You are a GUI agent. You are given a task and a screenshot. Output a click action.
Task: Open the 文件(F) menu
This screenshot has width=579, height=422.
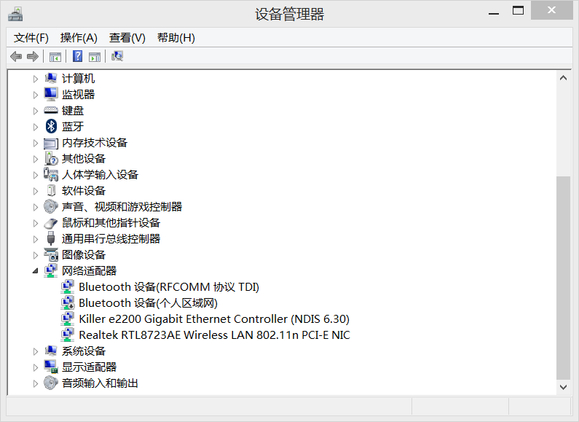[31, 38]
